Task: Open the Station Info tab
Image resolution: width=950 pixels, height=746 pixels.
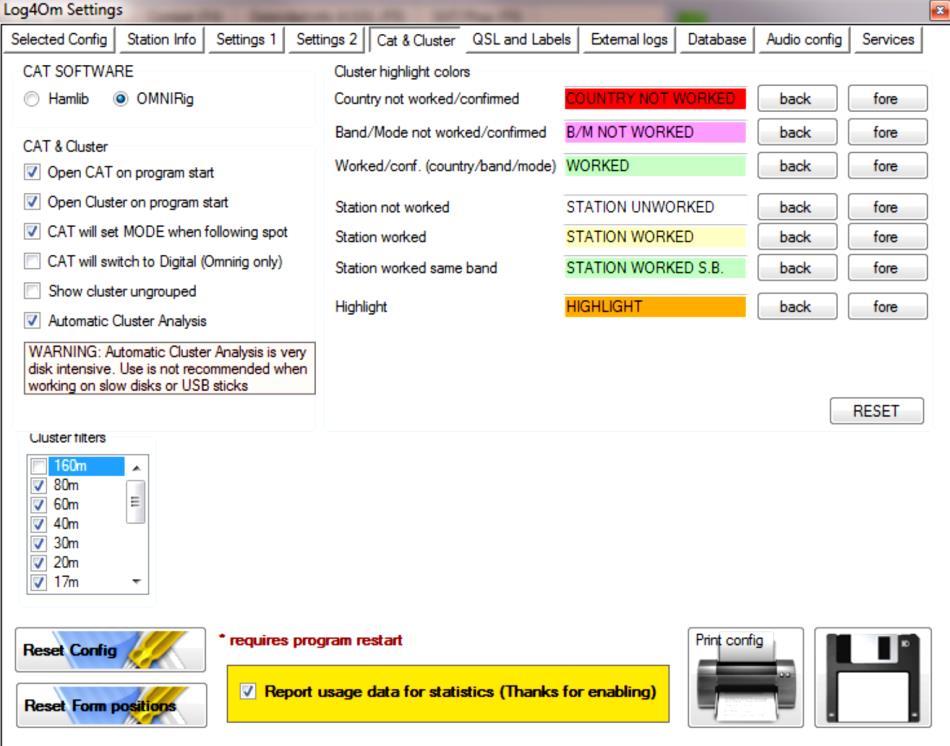Action: pyautogui.click(x=161, y=39)
